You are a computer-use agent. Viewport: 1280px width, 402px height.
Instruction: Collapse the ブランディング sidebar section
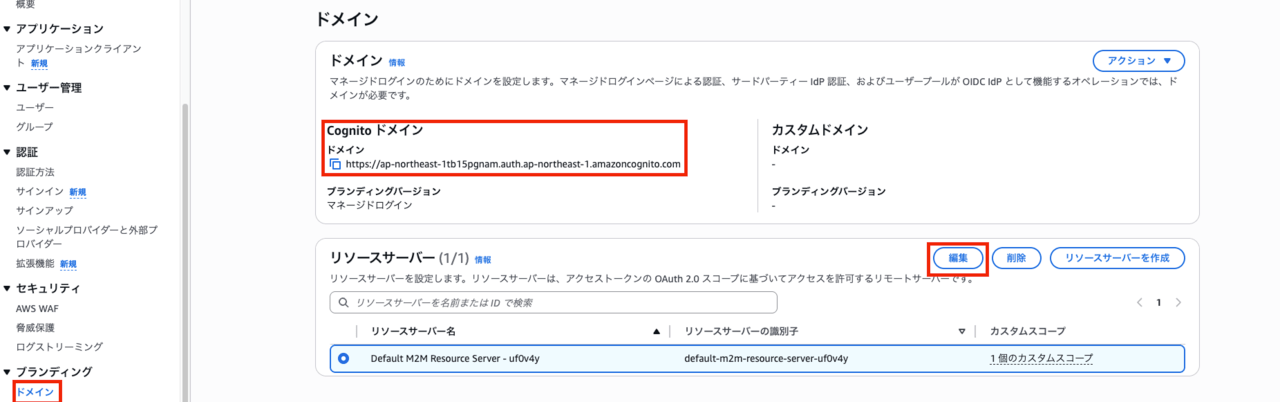[x=7, y=372]
